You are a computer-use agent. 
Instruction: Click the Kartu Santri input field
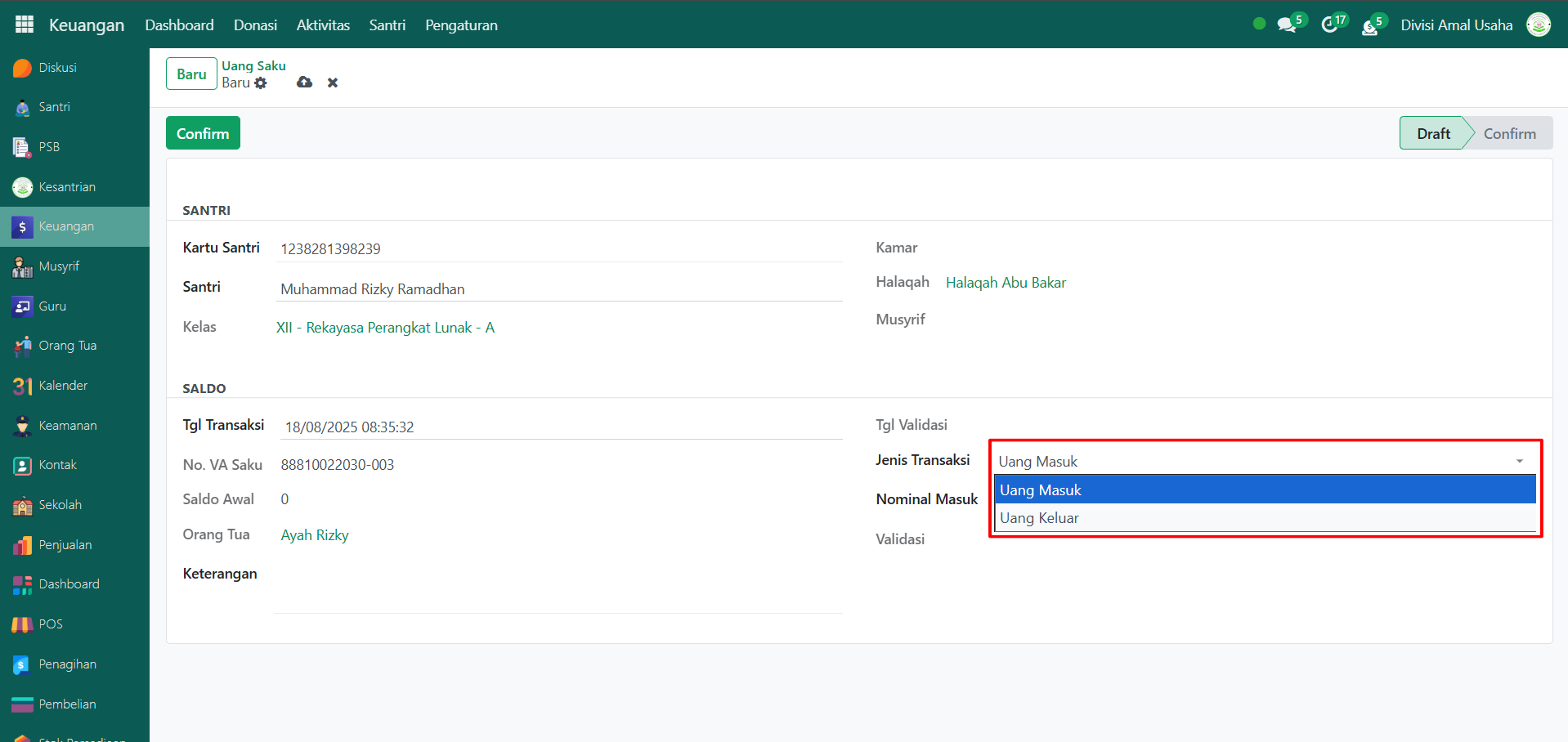(560, 249)
